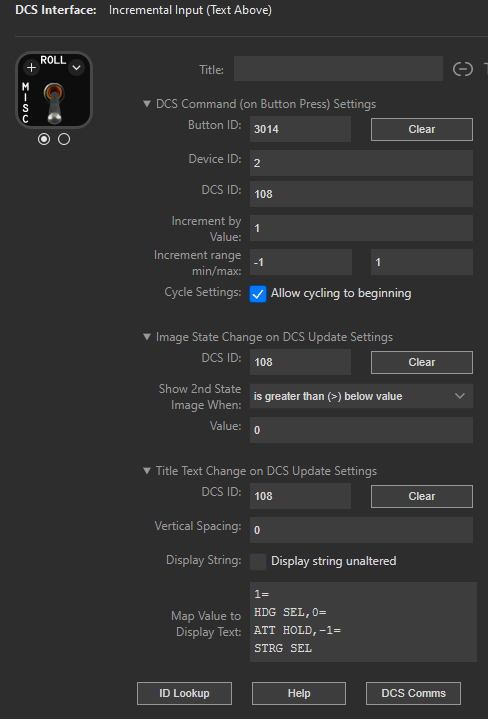Click the Title text input field
Image resolution: width=488 pixels, height=719 pixels.
point(338,69)
